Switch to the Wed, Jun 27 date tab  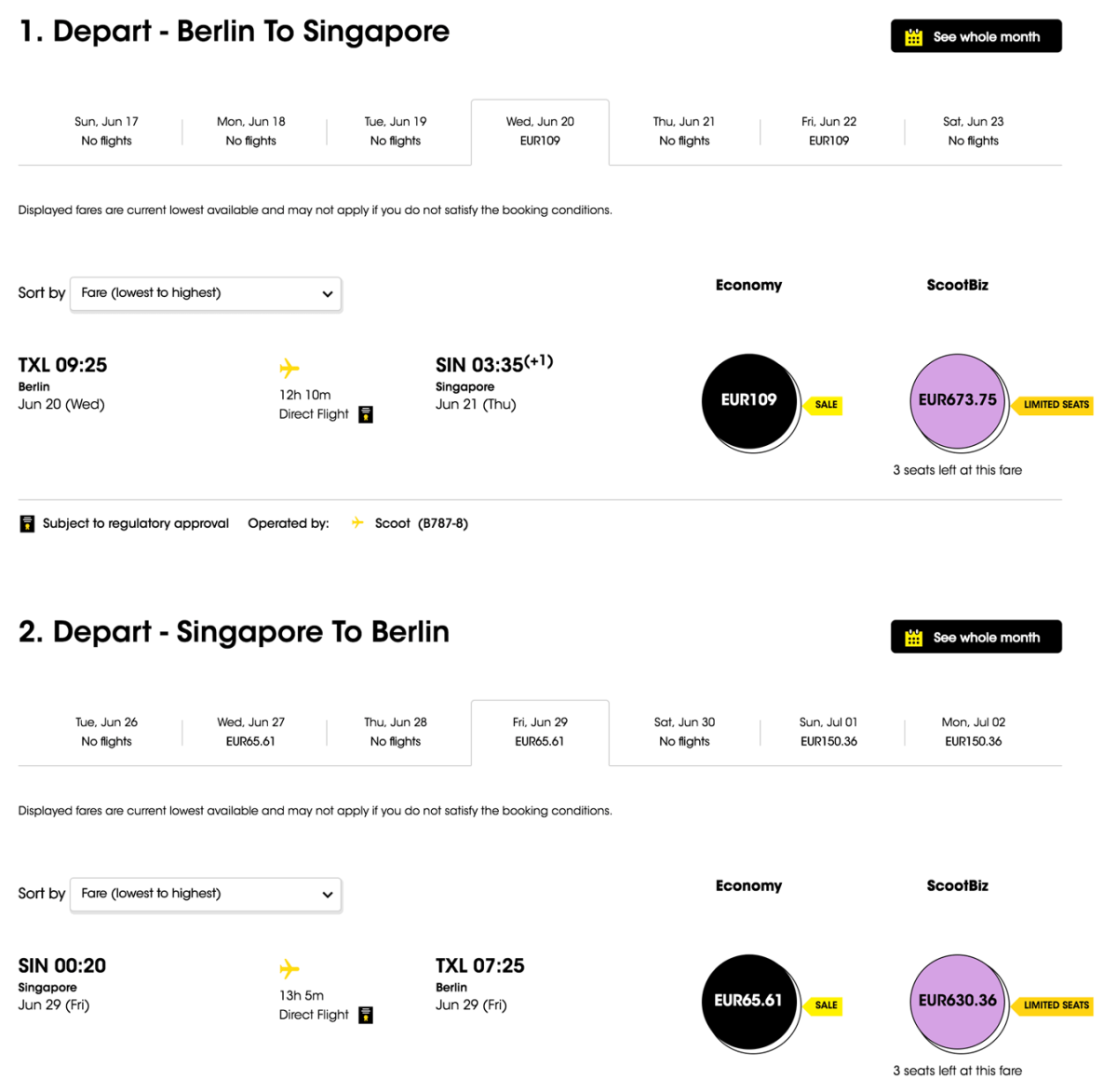click(x=251, y=732)
